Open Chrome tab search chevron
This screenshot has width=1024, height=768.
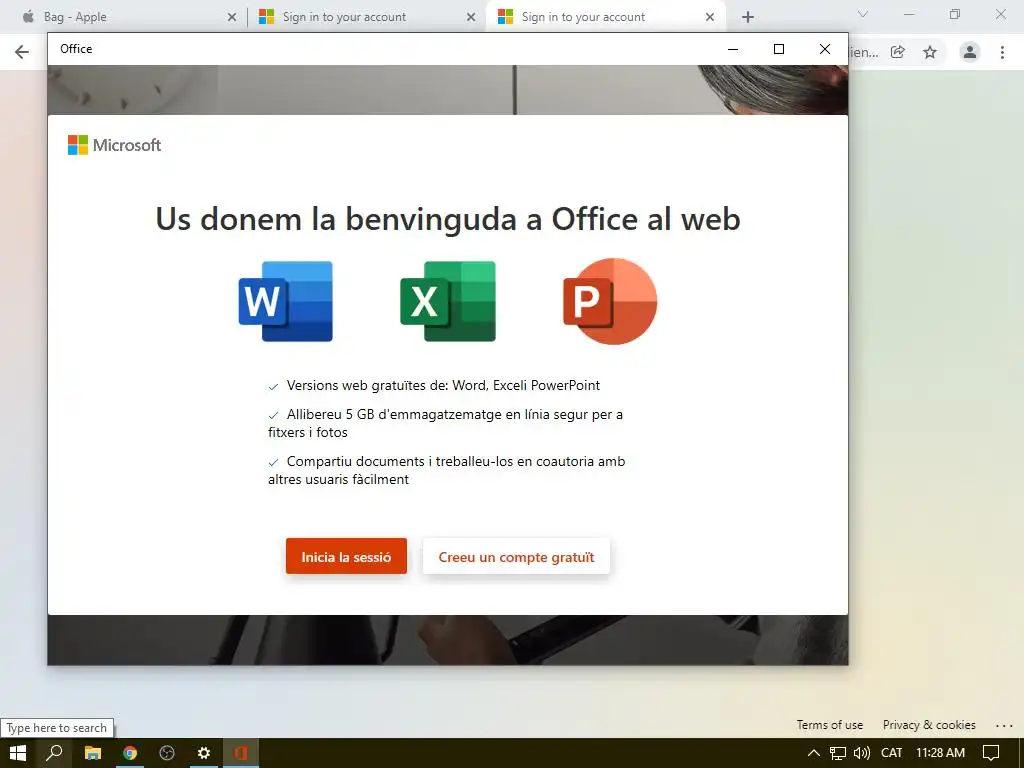point(863,14)
